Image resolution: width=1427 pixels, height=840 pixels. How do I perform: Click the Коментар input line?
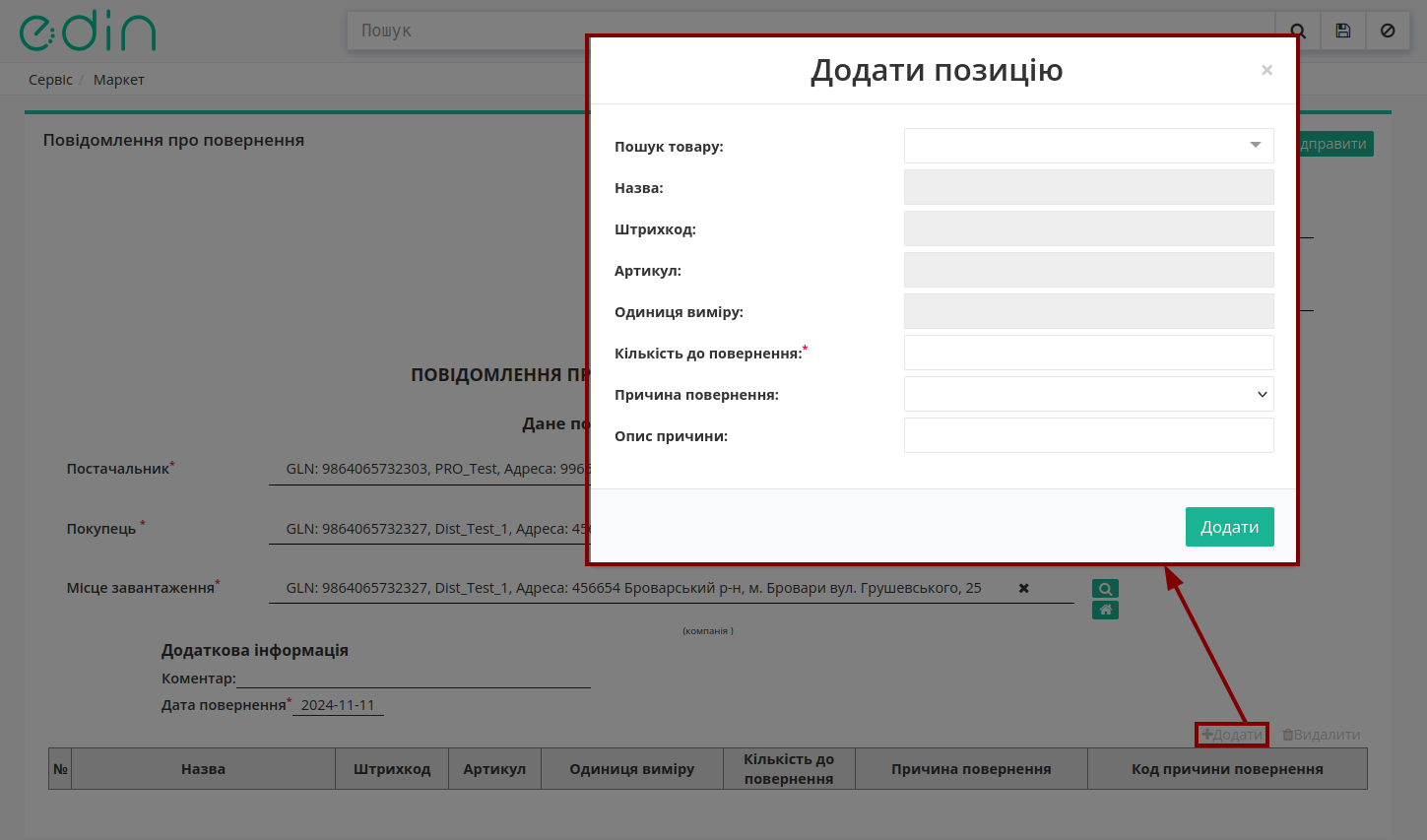(x=414, y=678)
